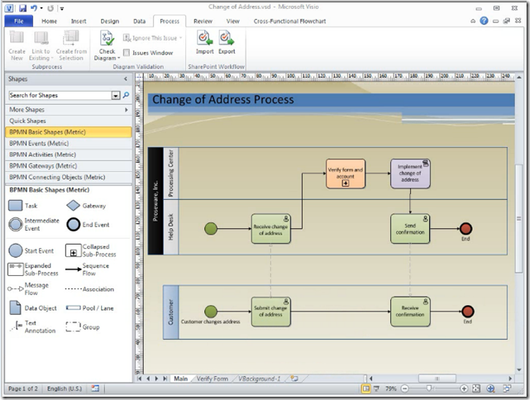Click the Save icon in quick access toolbar

pyautogui.click(x=23, y=8)
